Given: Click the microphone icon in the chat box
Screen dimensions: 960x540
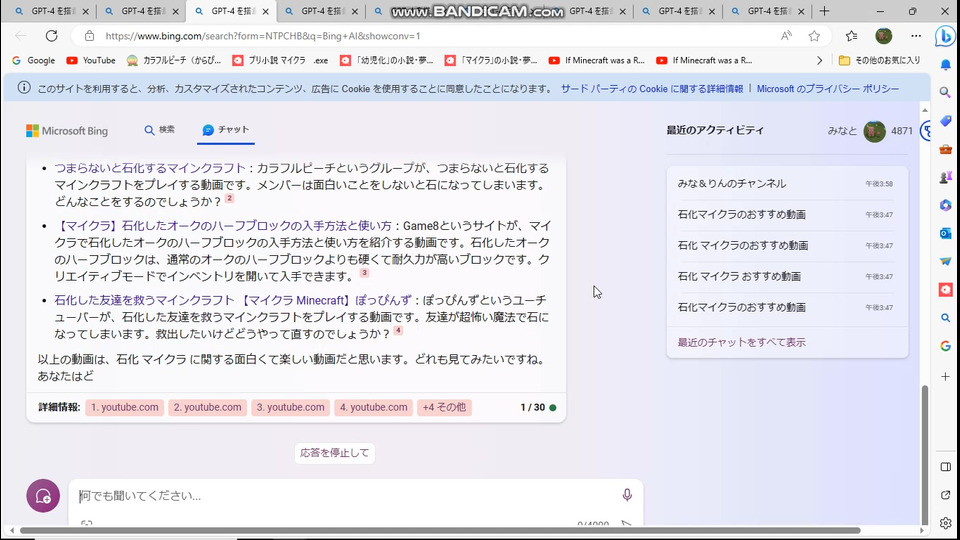Looking at the screenshot, I should [x=627, y=495].
